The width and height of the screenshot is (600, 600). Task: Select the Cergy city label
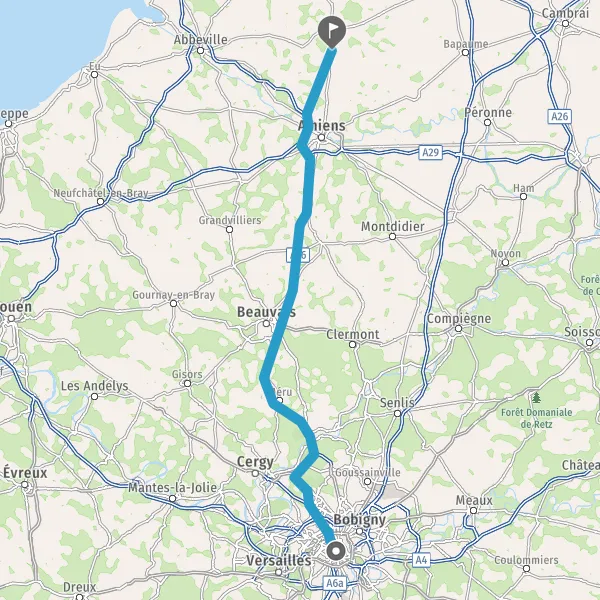coord(255,462)
